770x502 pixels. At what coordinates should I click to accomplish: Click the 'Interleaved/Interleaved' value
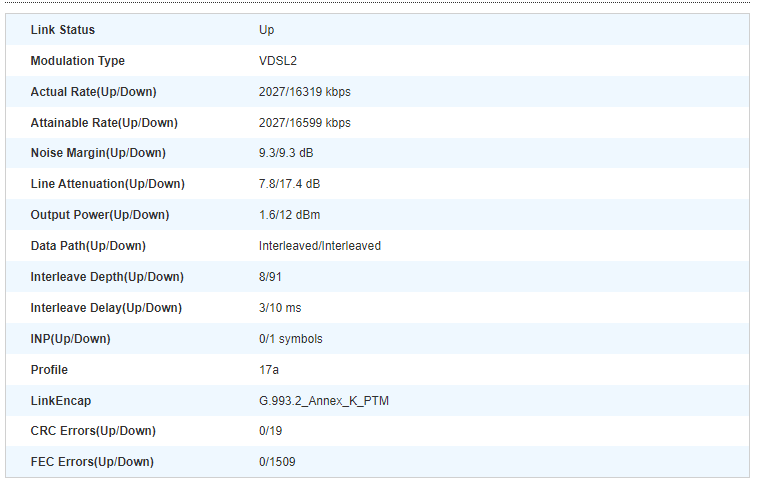coord(320,246)
